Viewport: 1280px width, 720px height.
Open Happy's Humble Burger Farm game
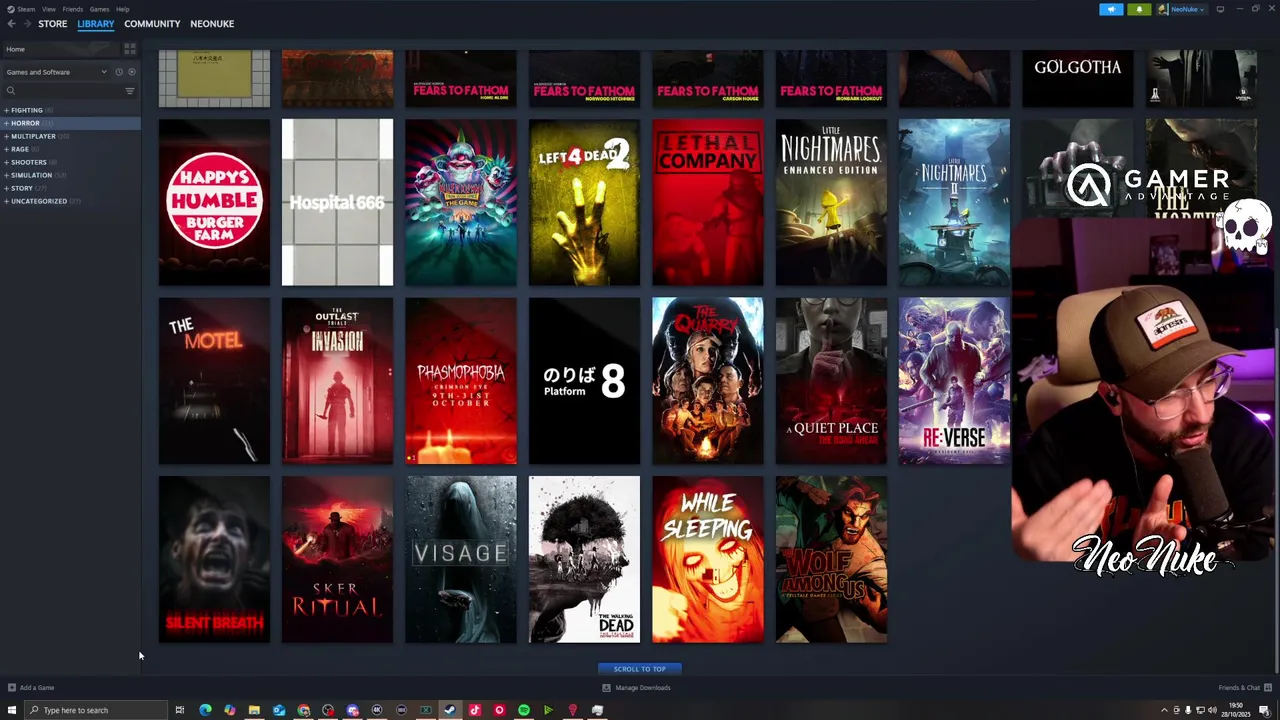[x=214, y=202]
